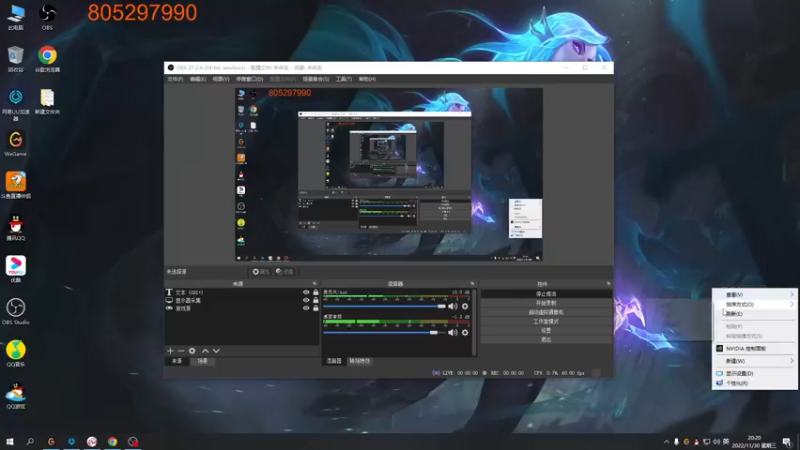Image resolution: width=800 pixels, height=450 pixels.
Task: Mute the 桌面音频 speaker icon
Action: click(453, 332)
